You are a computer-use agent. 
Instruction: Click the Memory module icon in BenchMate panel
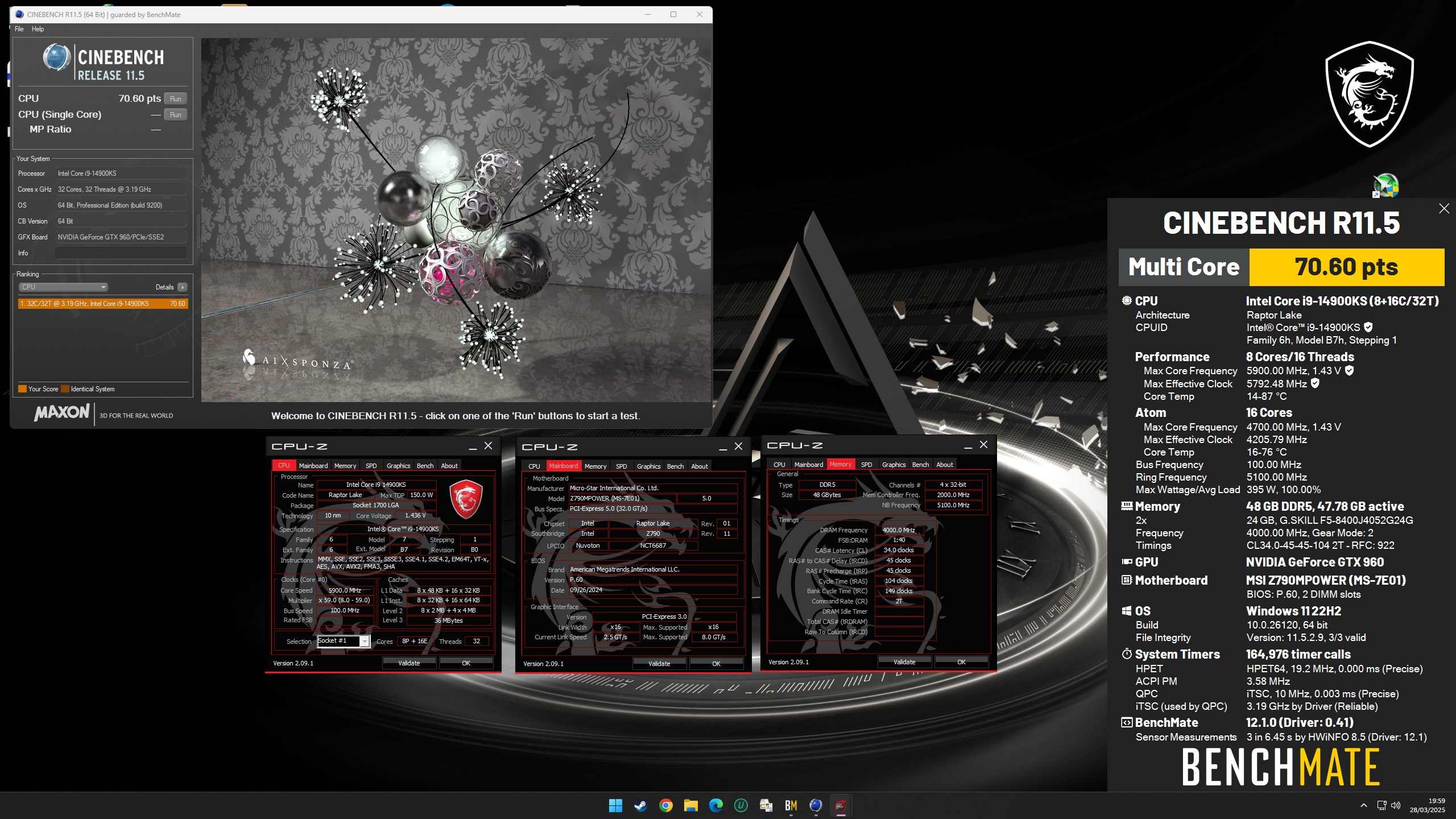pyautogui.click(x=1127, y=506)
